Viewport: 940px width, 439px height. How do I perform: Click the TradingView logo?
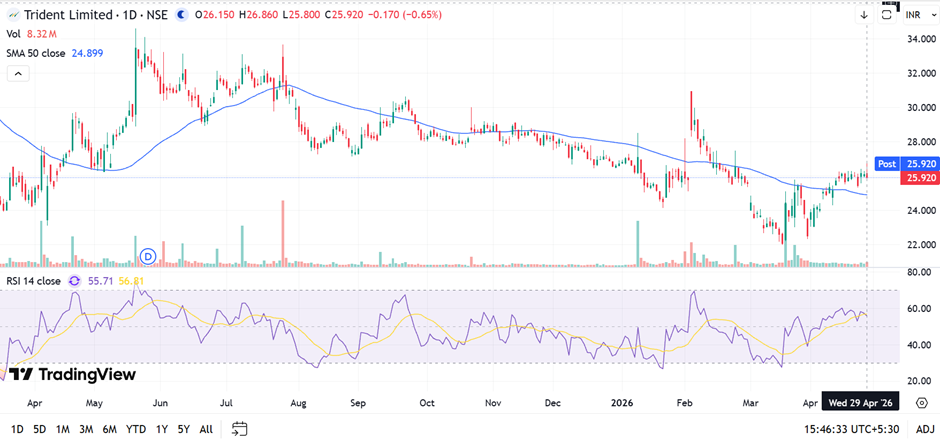(x=64, y=375)
